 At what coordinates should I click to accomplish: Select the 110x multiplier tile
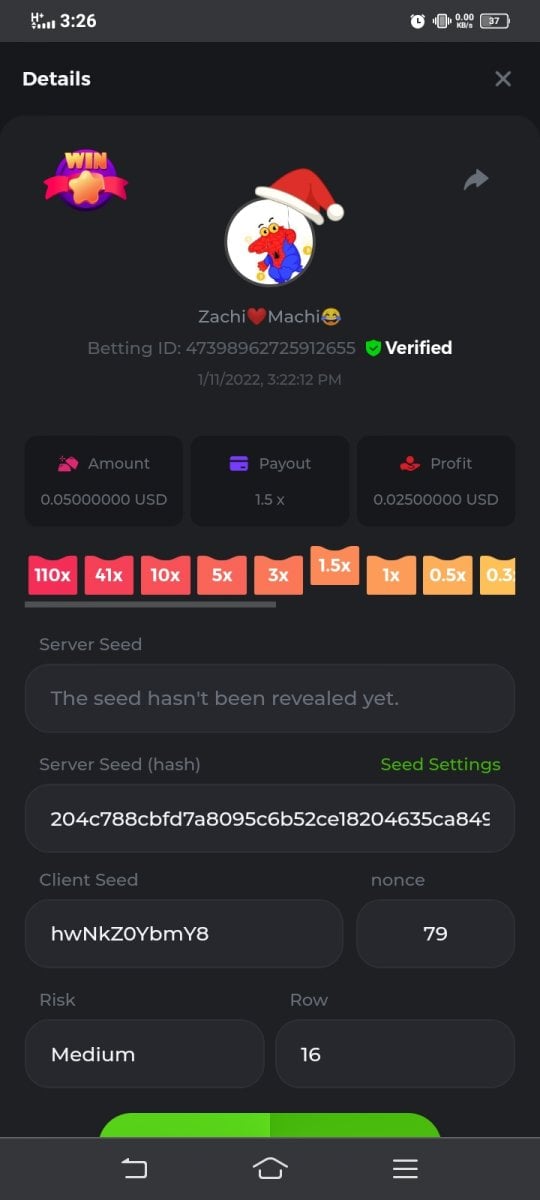click(x=53, y=575)
